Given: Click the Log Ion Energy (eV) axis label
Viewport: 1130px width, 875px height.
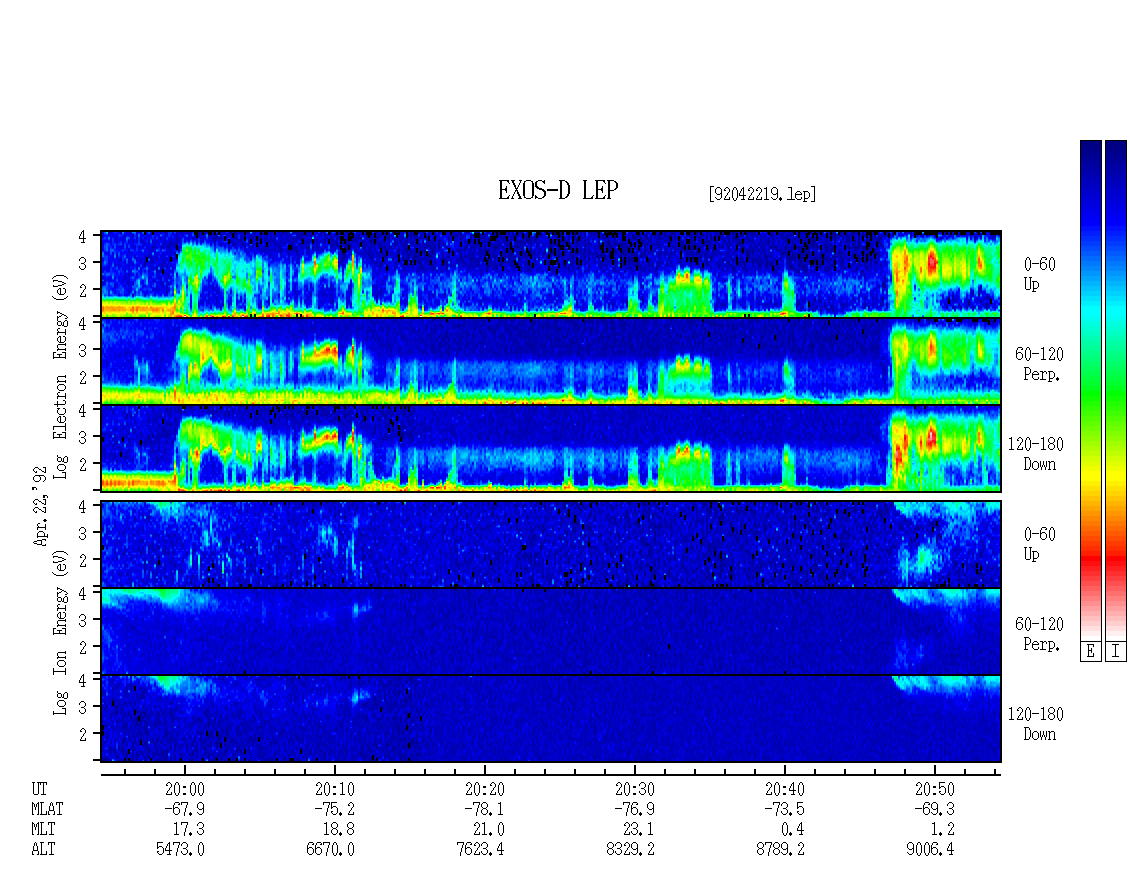Looking at the screenshot, I should (x=60, y=632).
